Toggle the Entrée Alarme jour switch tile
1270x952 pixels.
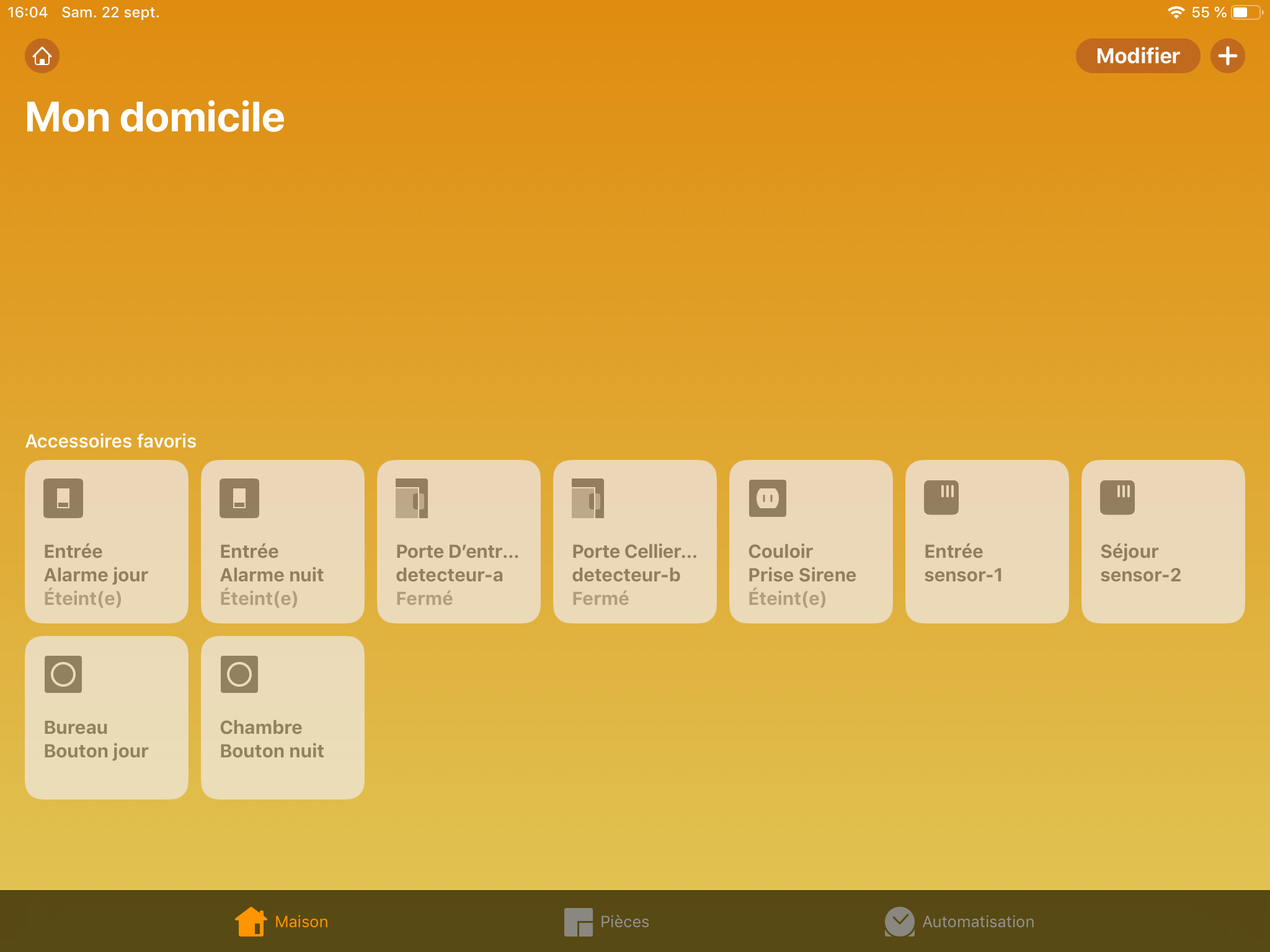click(106, 541)
